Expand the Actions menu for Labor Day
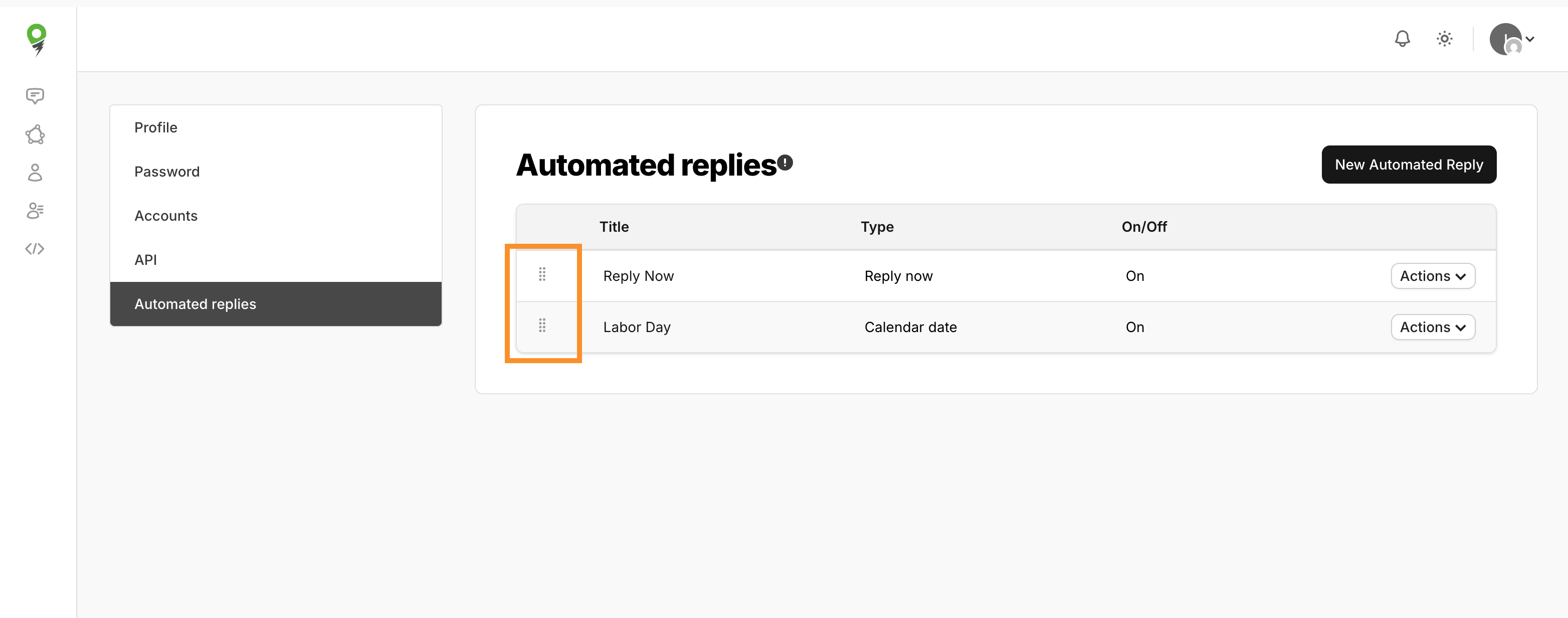Image resolution: width=1568 pixels, height=618 pixels. click(1433, 327)
